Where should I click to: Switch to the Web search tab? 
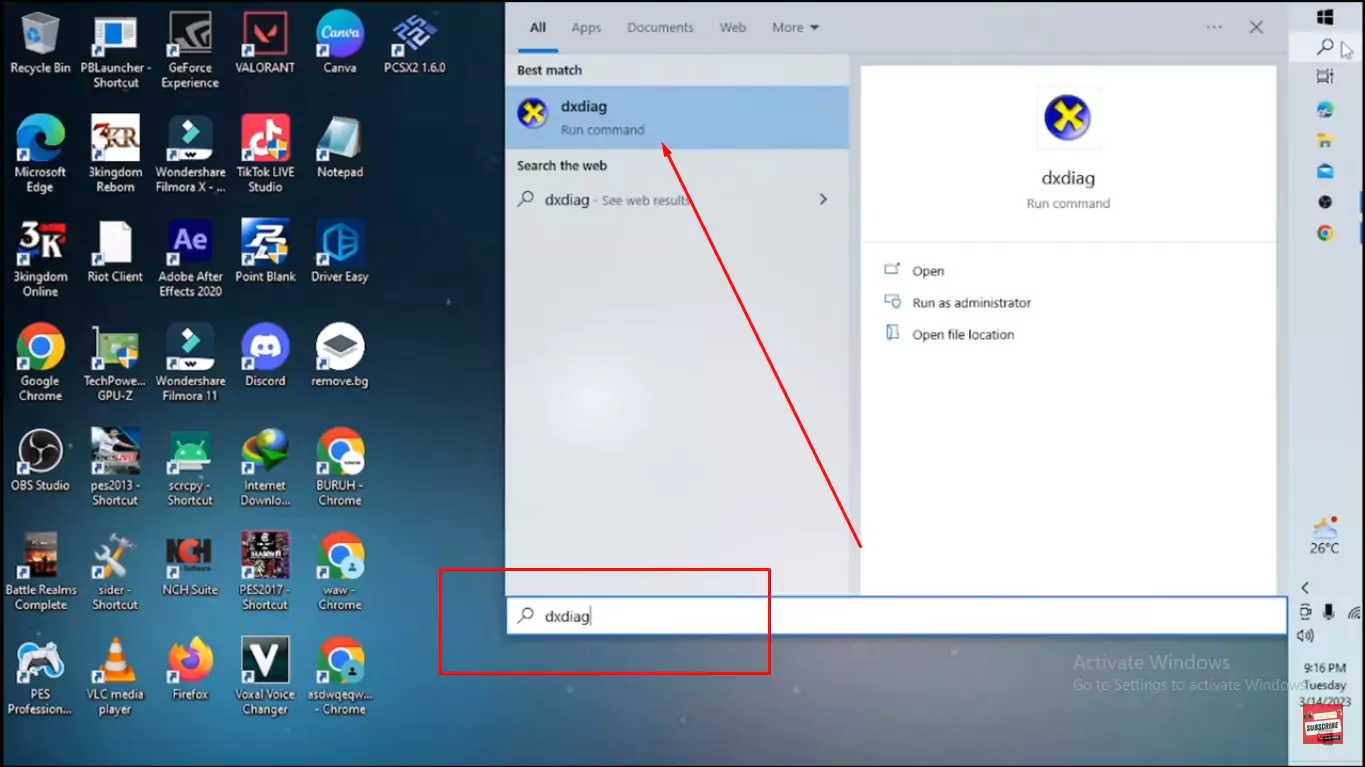pos(733,28)
